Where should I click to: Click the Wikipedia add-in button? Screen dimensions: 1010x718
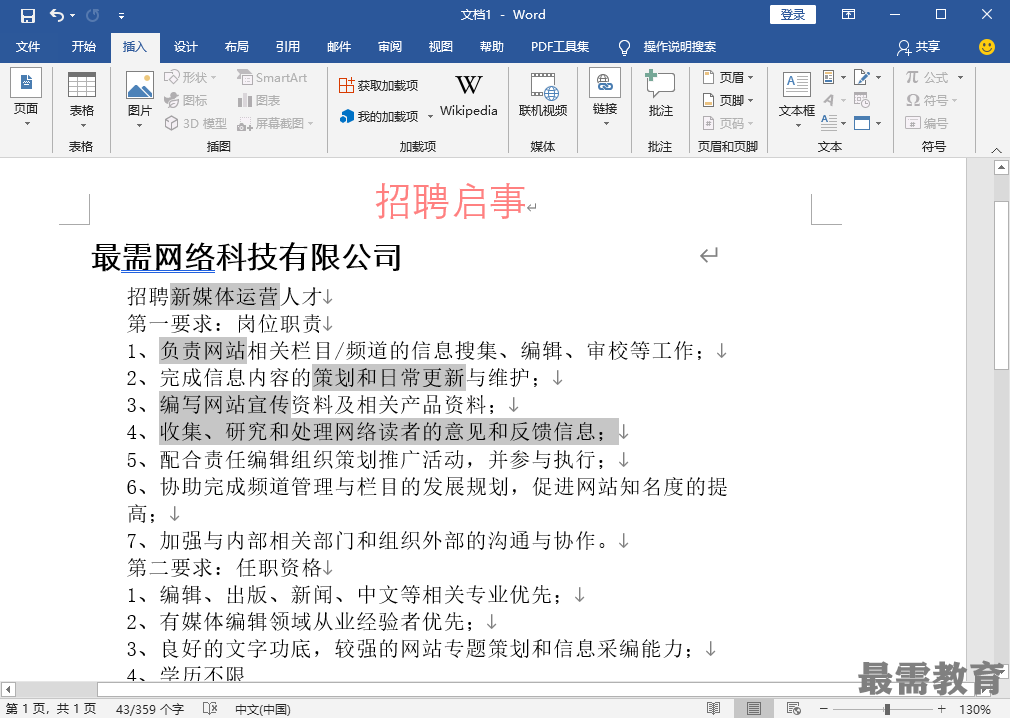click(x=469, y=96)
